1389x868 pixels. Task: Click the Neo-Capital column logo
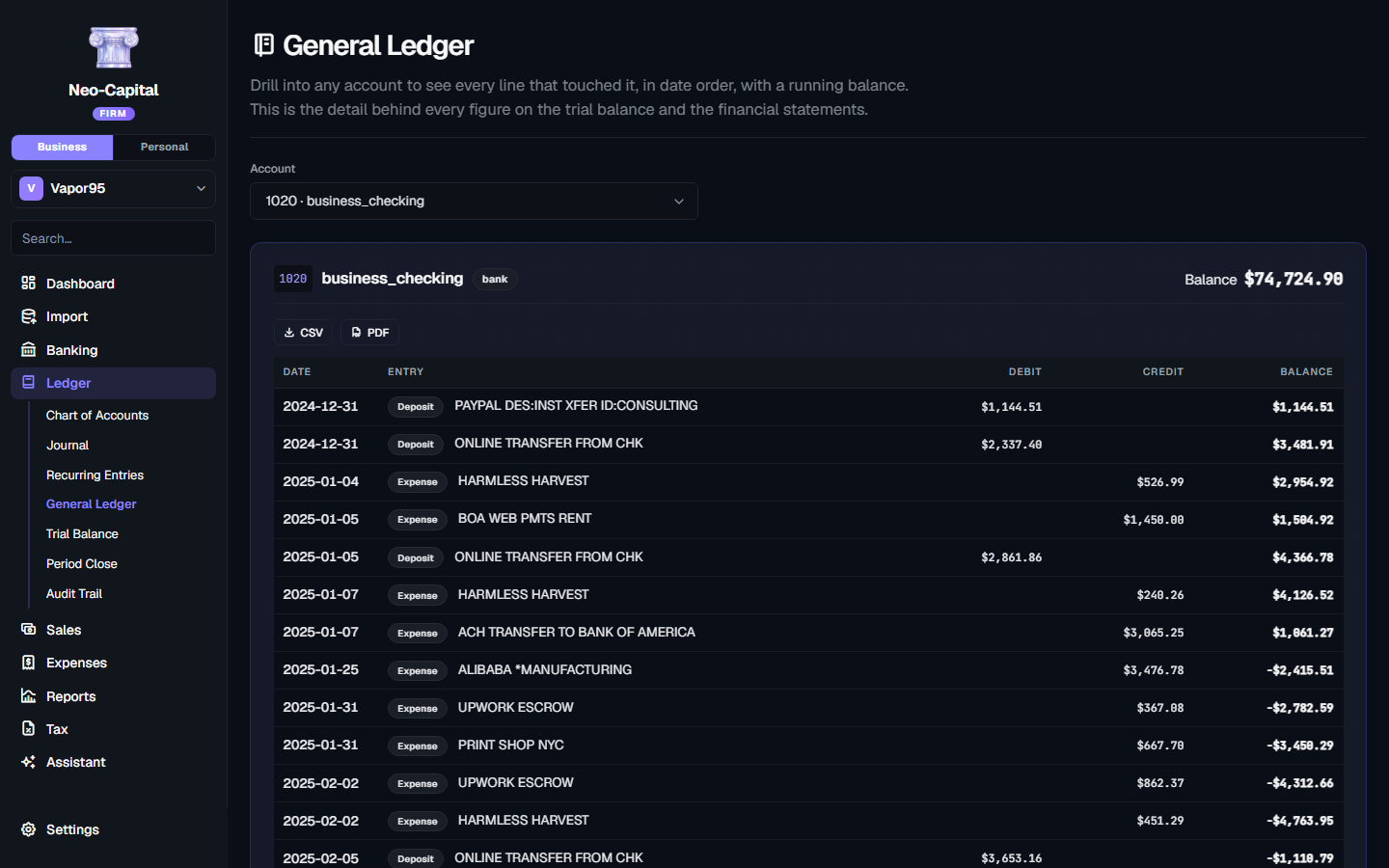tap(113, 48)
